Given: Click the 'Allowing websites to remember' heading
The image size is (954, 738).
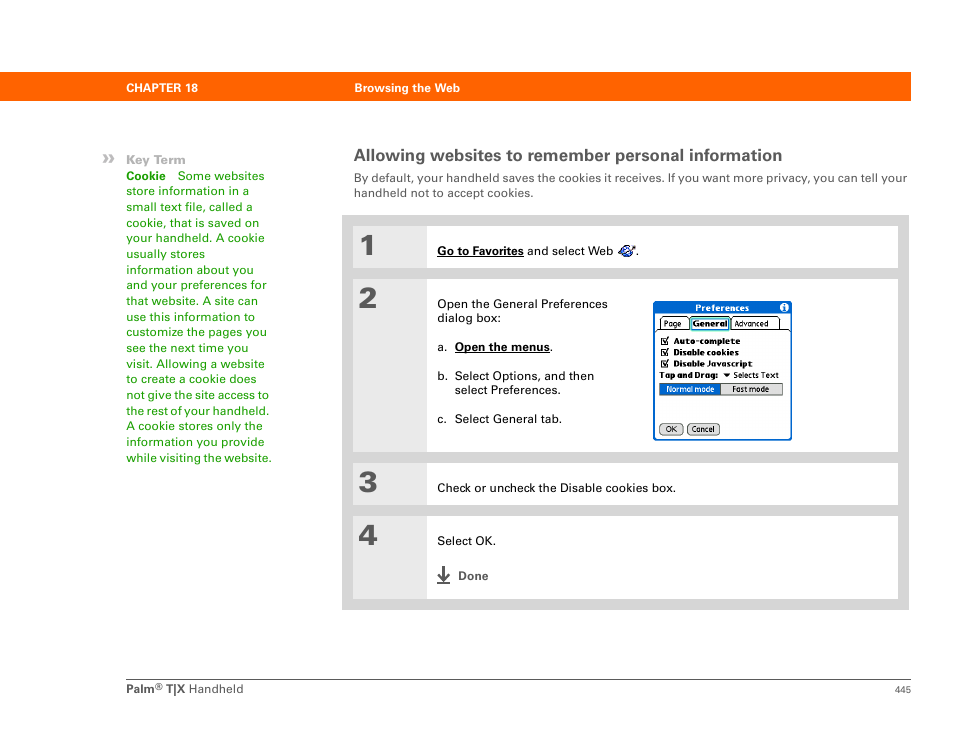Looking at the screenshot, I should tap(568, 155).
